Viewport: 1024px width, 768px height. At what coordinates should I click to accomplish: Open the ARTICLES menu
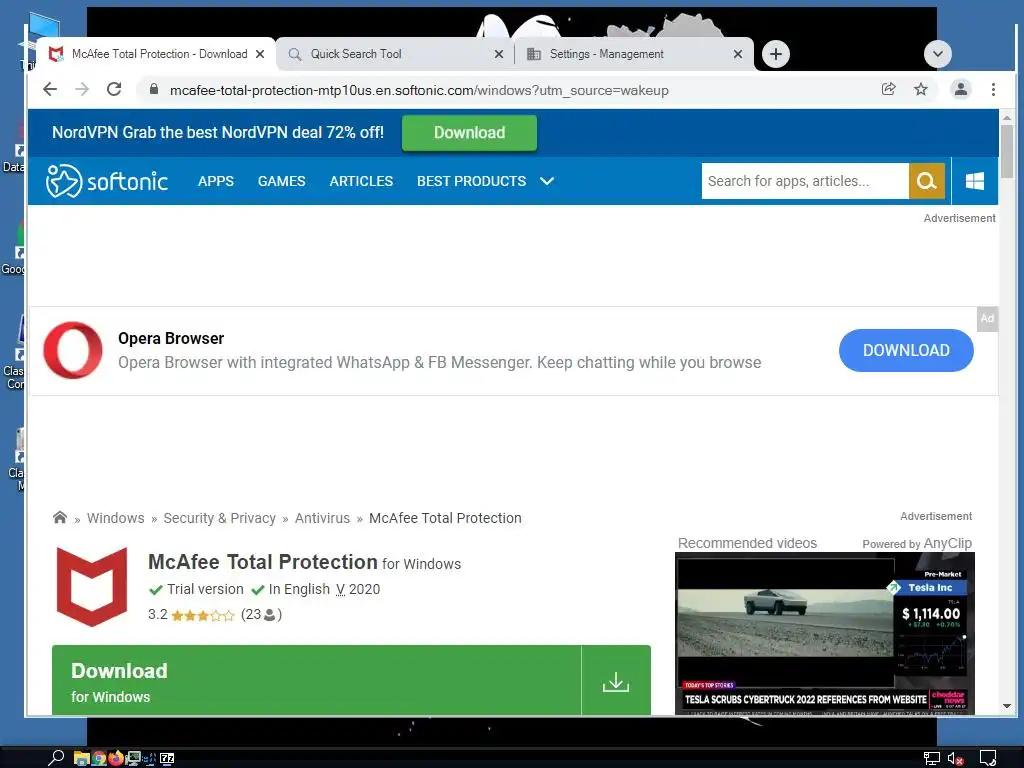361,181
